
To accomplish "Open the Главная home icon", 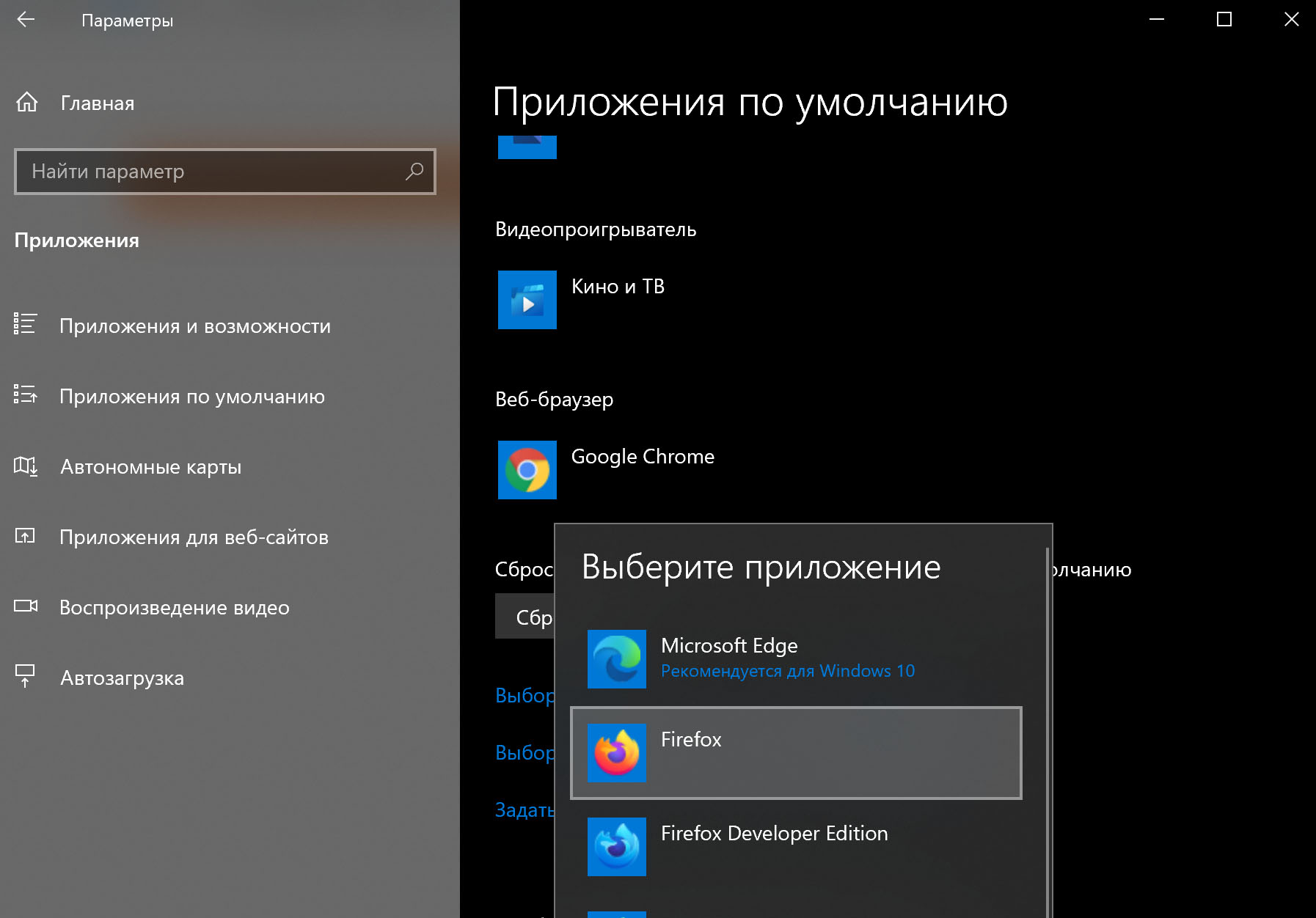I will click(x=27, y=103).
